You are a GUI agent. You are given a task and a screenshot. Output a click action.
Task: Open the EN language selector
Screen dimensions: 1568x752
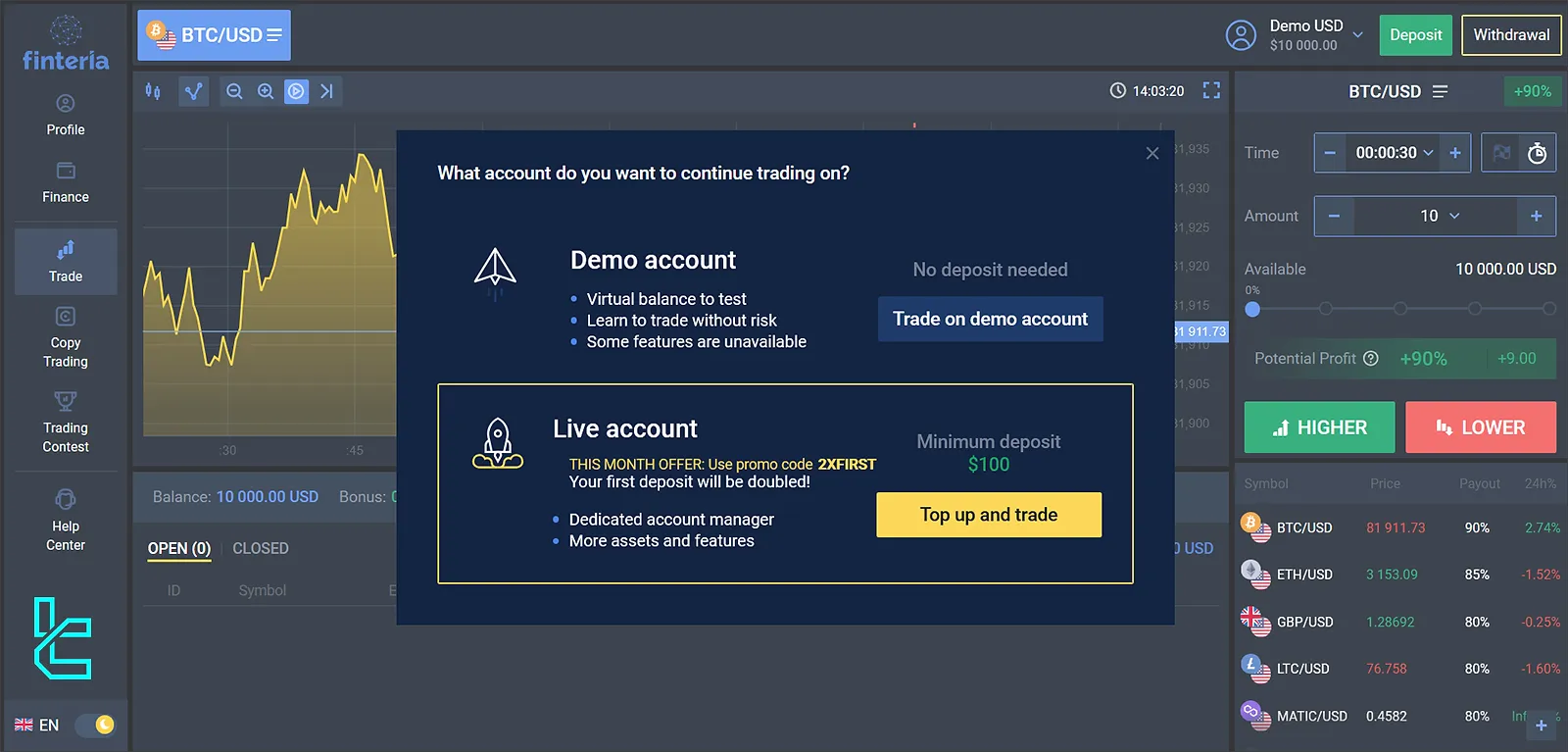pyautogui.click(x=37, y=725)
